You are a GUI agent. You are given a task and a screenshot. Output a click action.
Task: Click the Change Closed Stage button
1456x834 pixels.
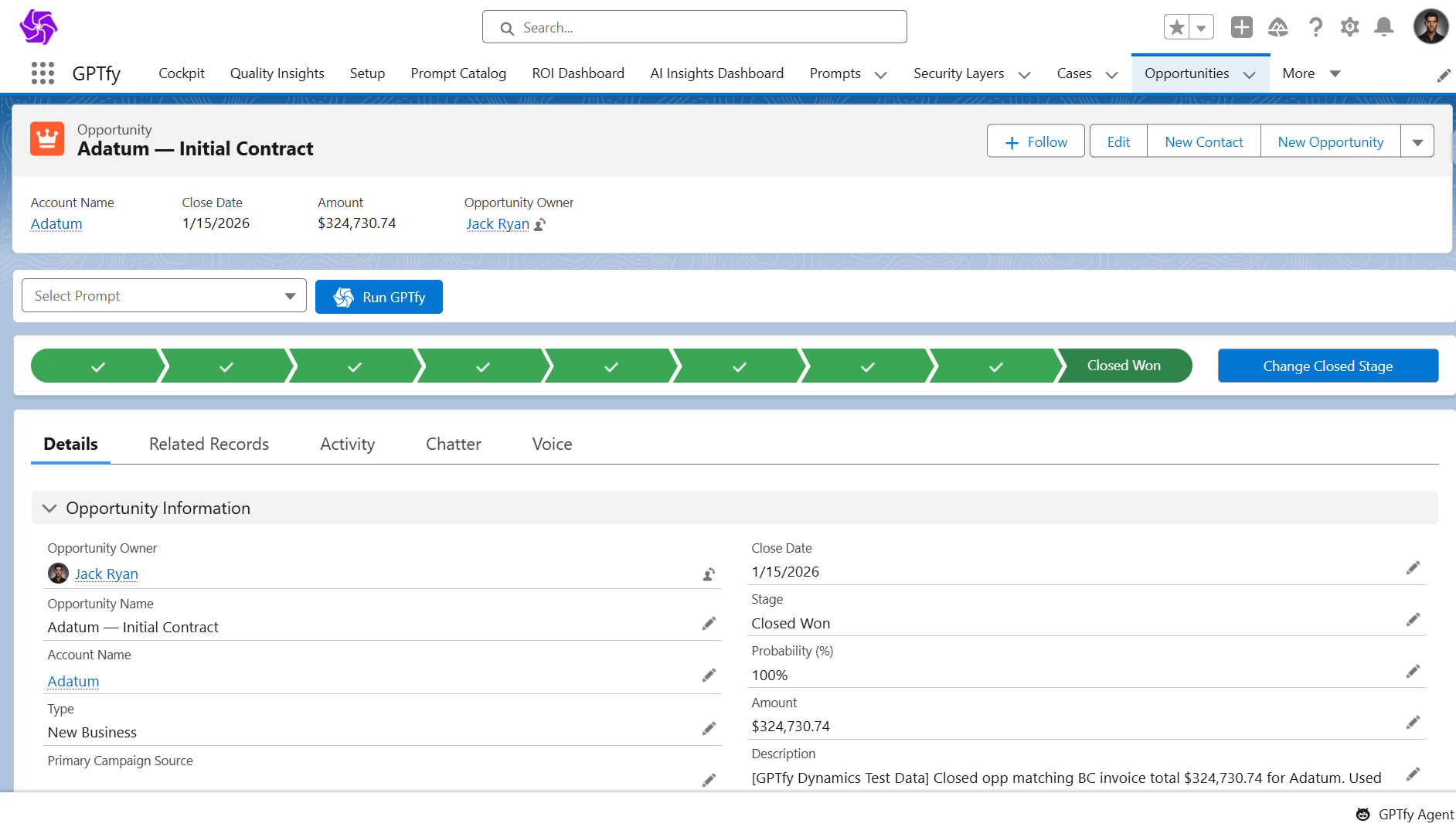pos(1328,366)
